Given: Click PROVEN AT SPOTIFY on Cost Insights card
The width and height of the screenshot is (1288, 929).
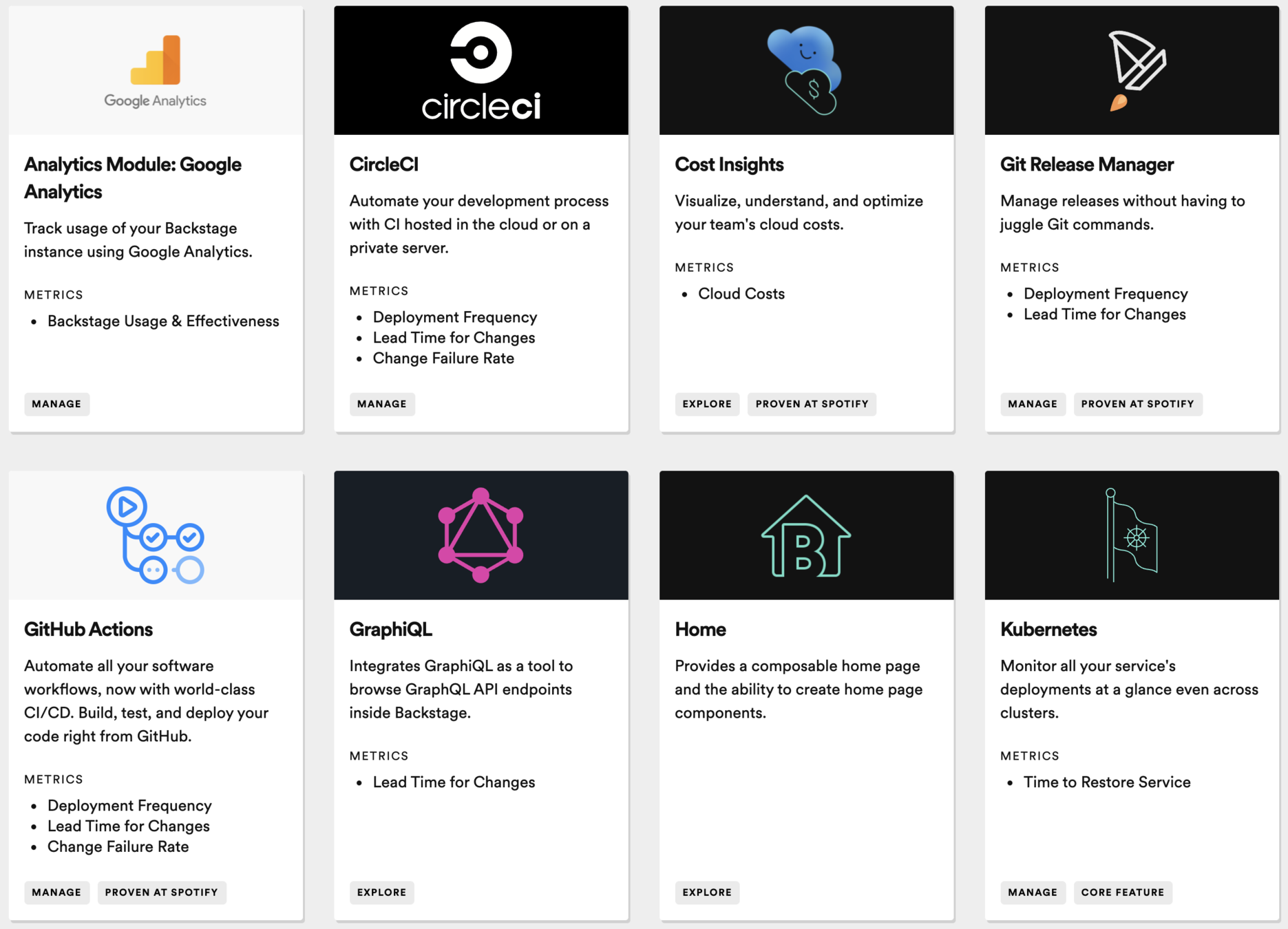Looking at the screenshot, I should point(812,404).
